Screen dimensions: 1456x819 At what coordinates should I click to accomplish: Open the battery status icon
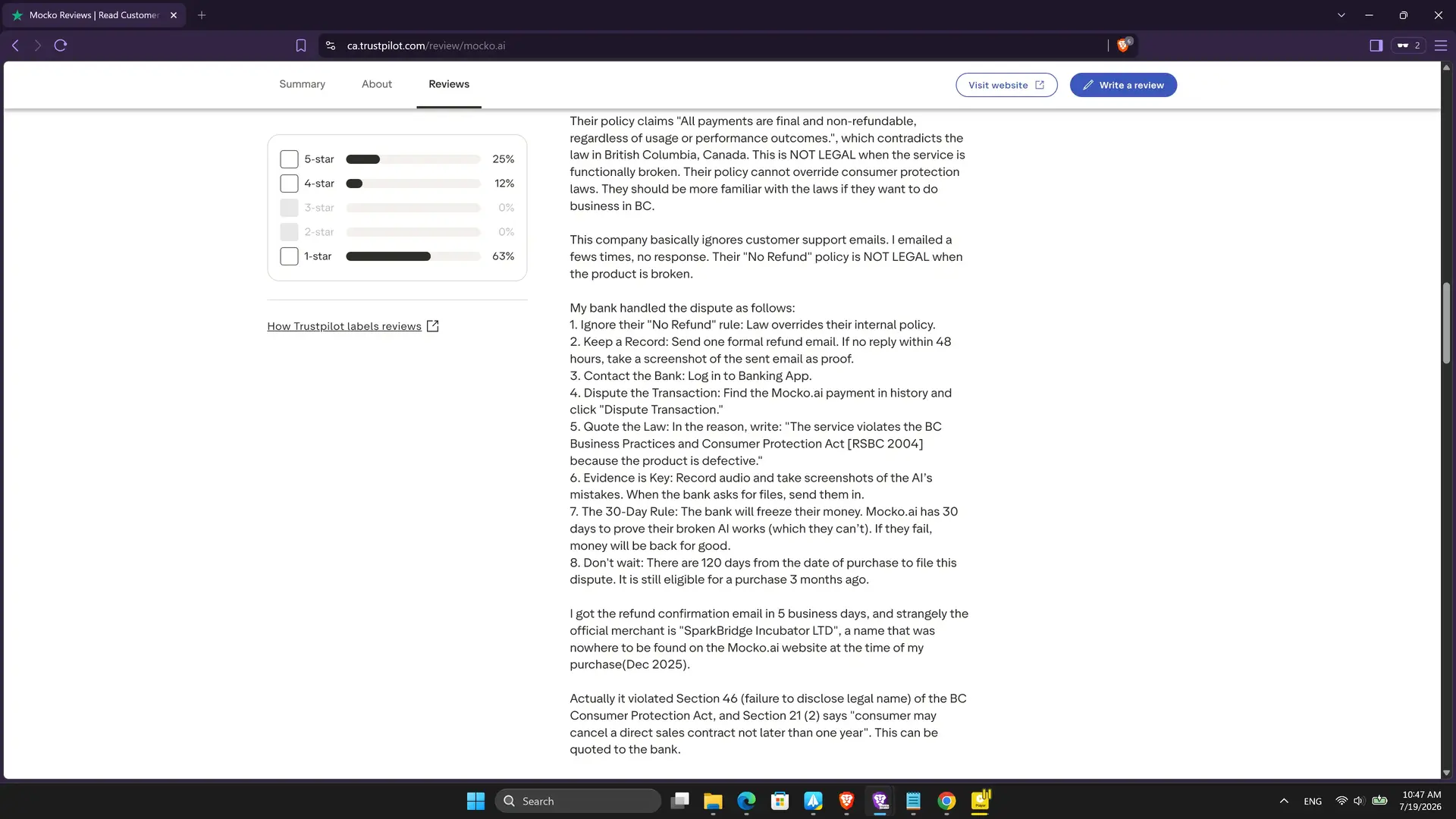(1380, 801)
